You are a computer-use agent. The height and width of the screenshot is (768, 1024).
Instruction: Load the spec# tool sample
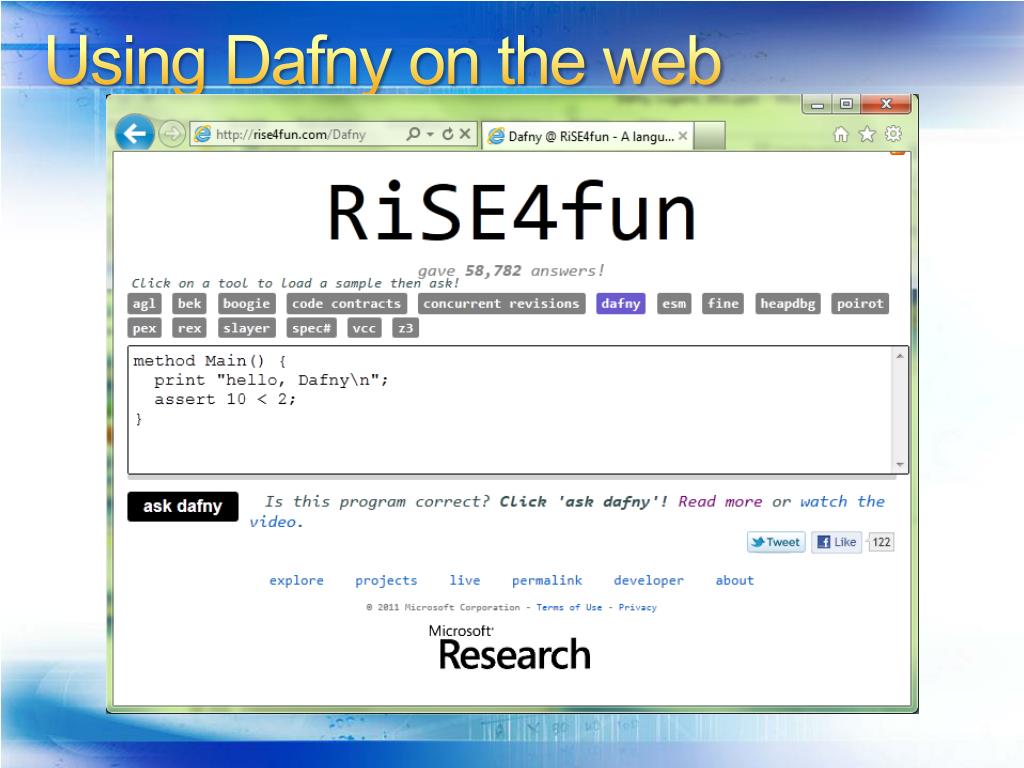tap(312, 328)
